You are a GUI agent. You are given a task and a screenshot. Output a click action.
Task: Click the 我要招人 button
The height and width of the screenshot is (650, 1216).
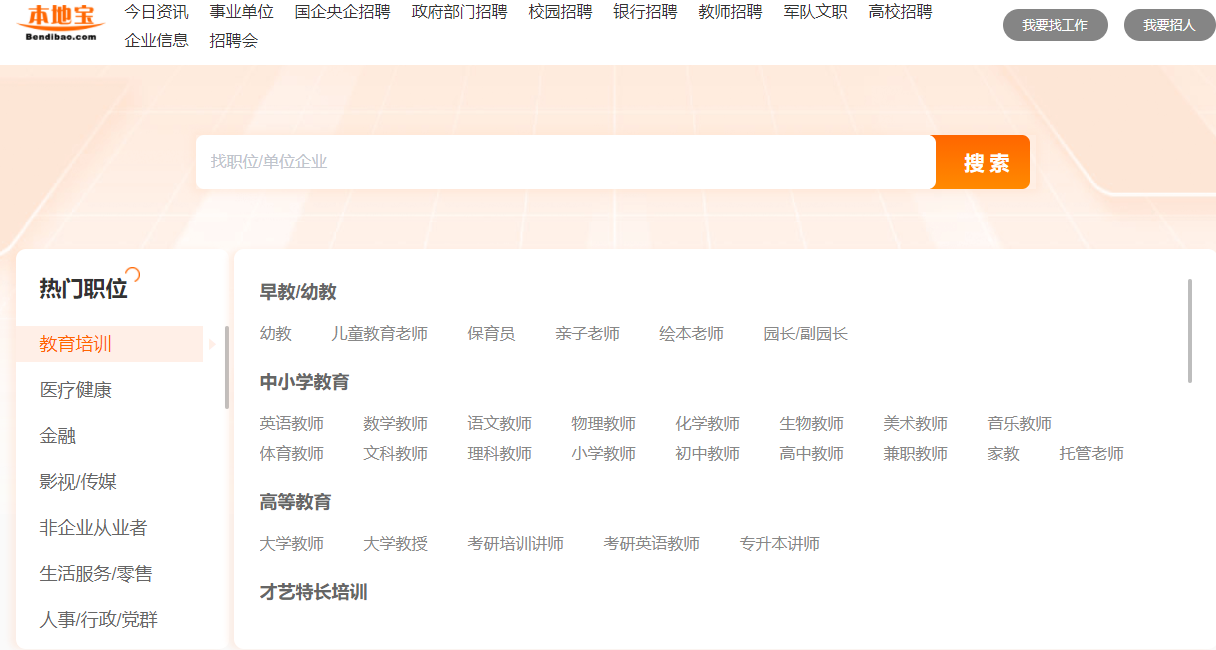tap(1170, 25)
